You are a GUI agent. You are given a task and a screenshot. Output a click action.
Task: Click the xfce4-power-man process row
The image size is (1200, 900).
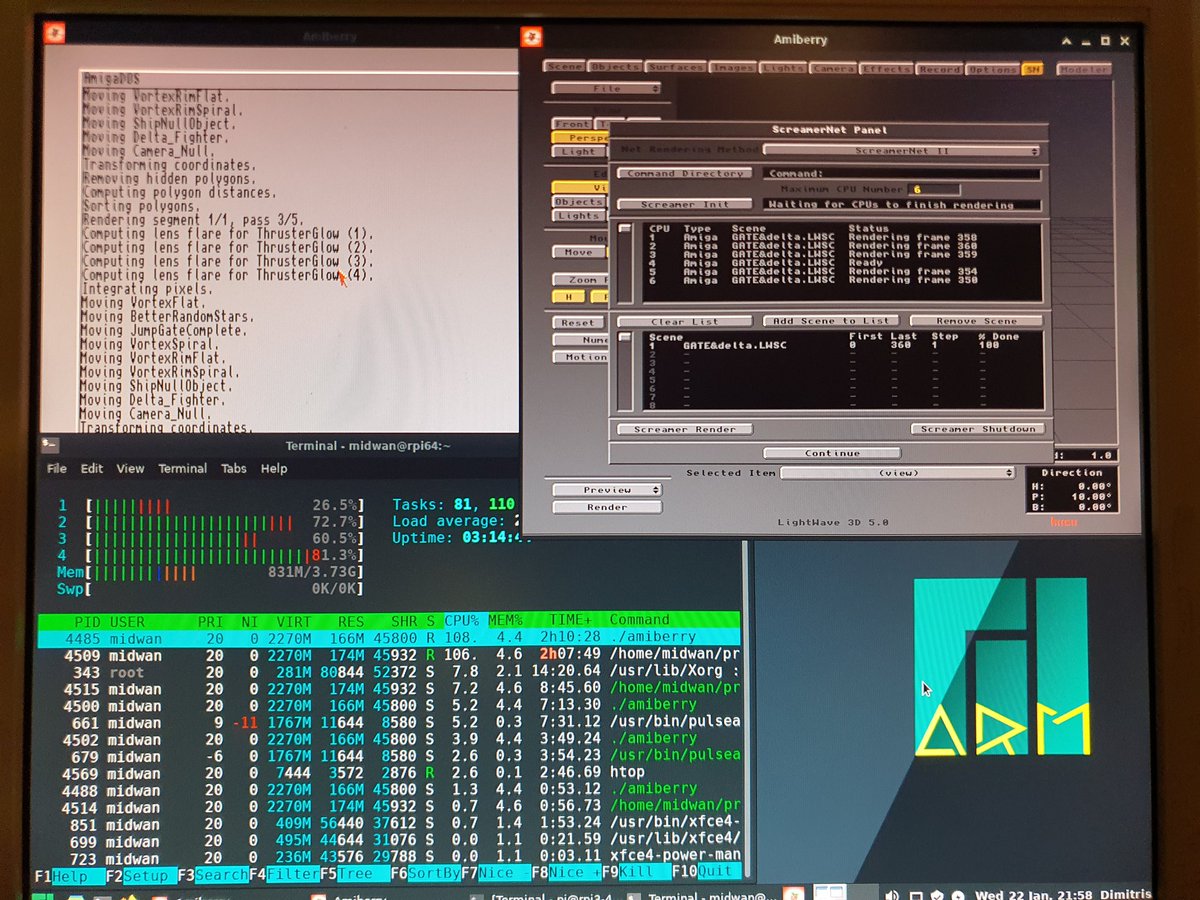390,856
